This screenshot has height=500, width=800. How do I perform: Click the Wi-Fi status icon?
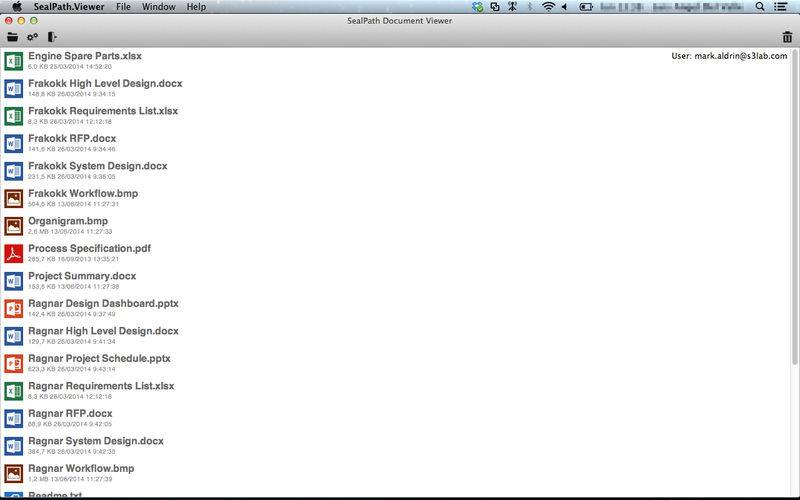[x=548, y=7]
